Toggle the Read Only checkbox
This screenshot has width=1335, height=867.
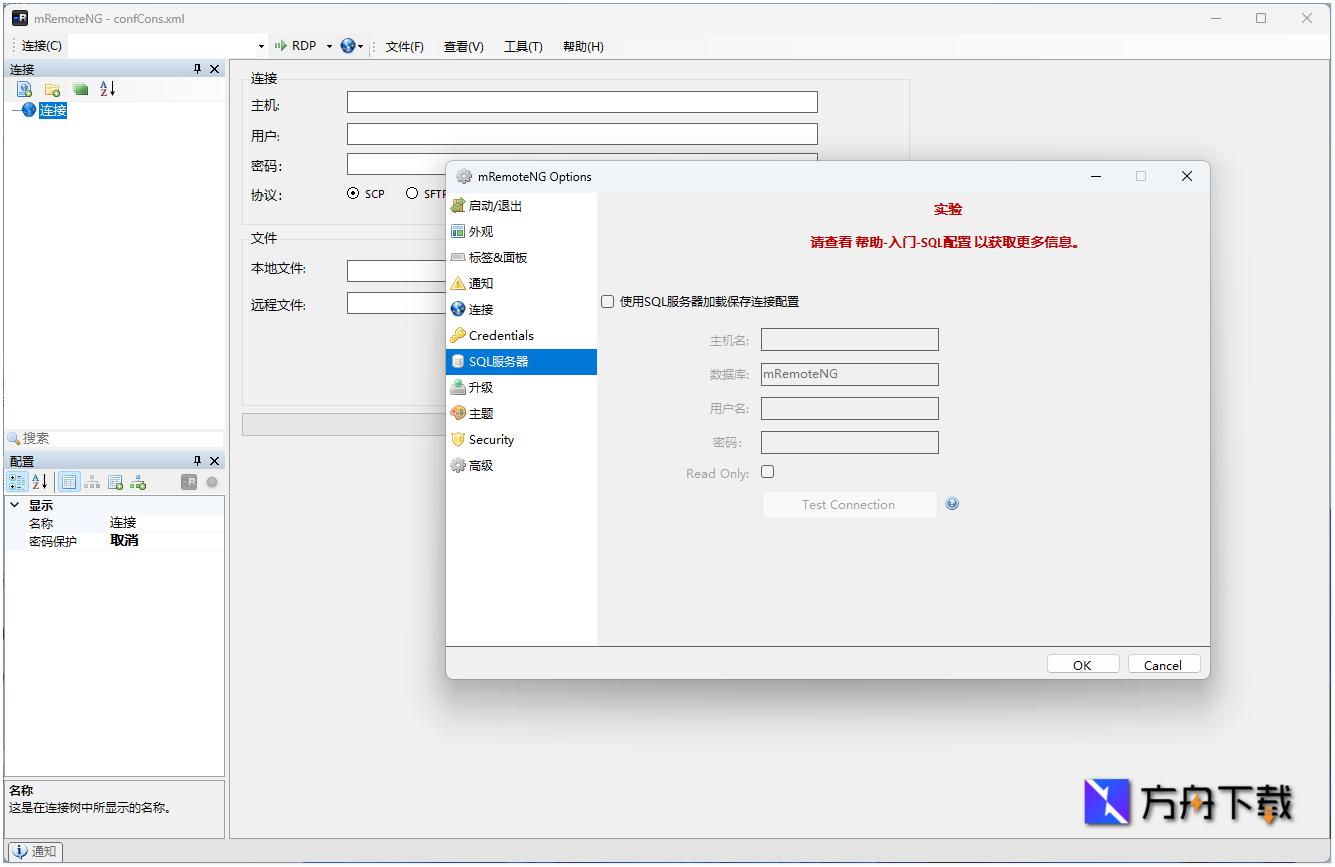(768, 472)
